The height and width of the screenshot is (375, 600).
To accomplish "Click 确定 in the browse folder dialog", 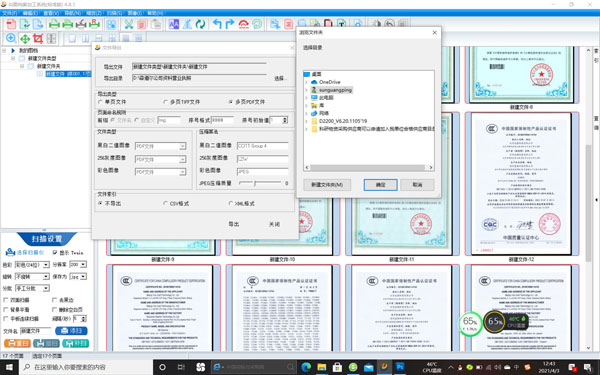I will 380,185.
